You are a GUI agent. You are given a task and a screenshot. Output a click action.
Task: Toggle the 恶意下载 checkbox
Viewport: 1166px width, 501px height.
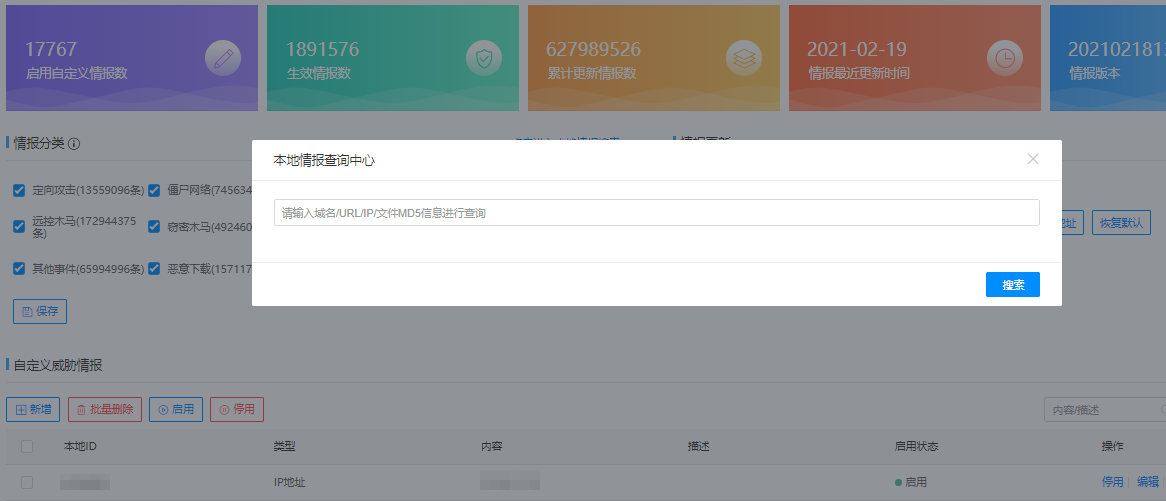(154, 269)
